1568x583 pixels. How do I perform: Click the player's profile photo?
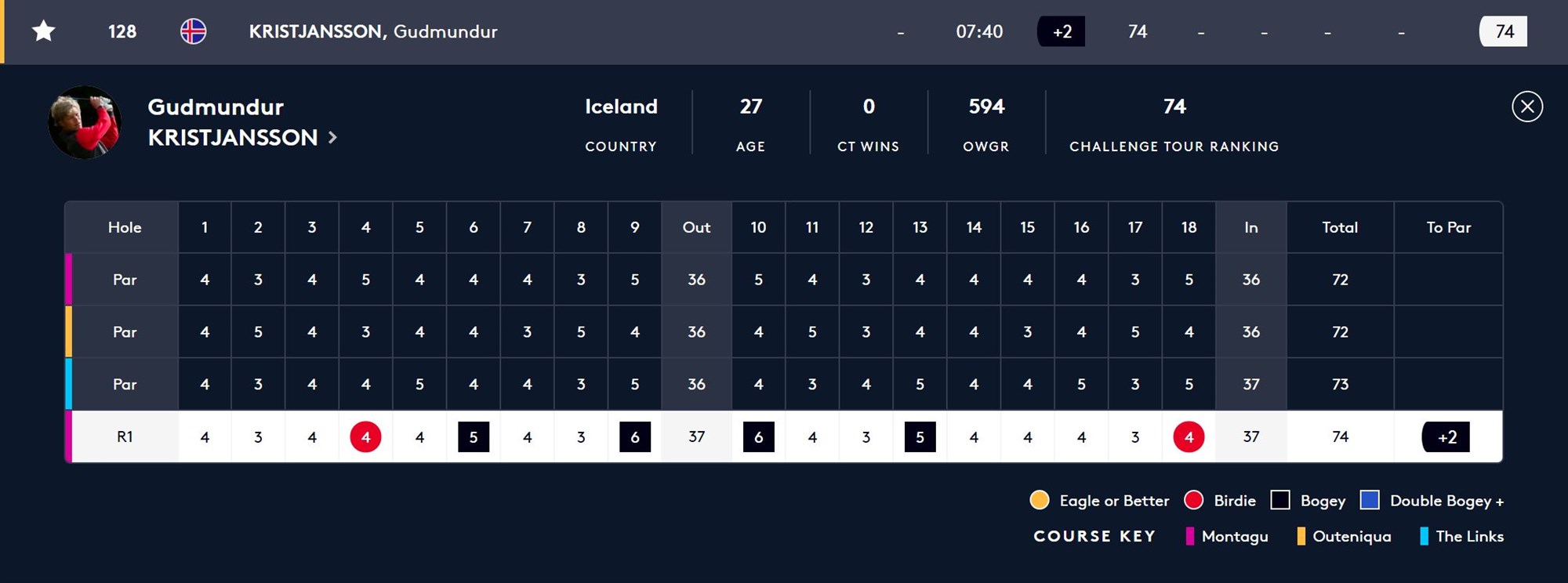tap(85, 122)
